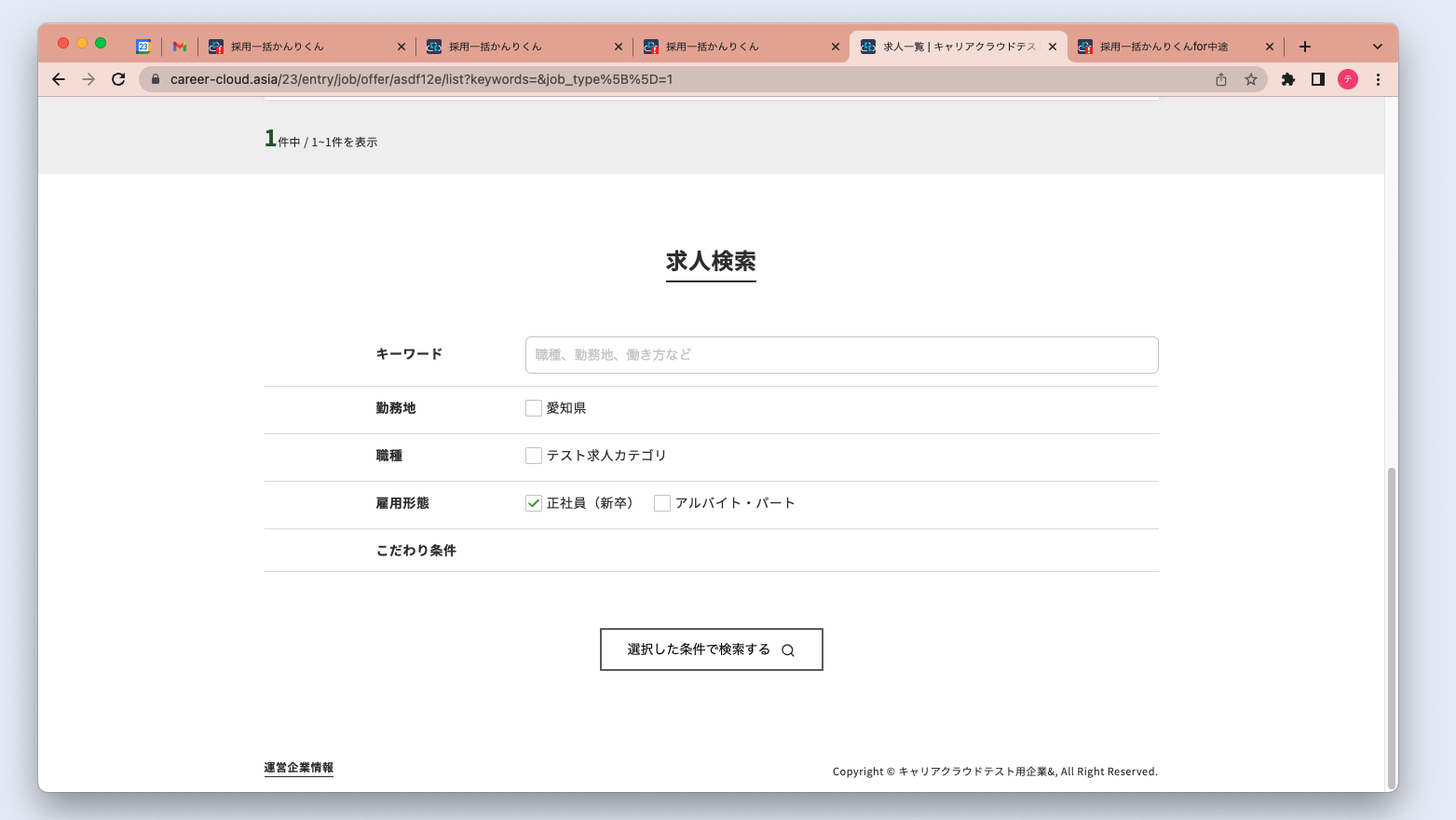
Task: Click the 選択した条件で検索する search button
Action: (711, 649)
